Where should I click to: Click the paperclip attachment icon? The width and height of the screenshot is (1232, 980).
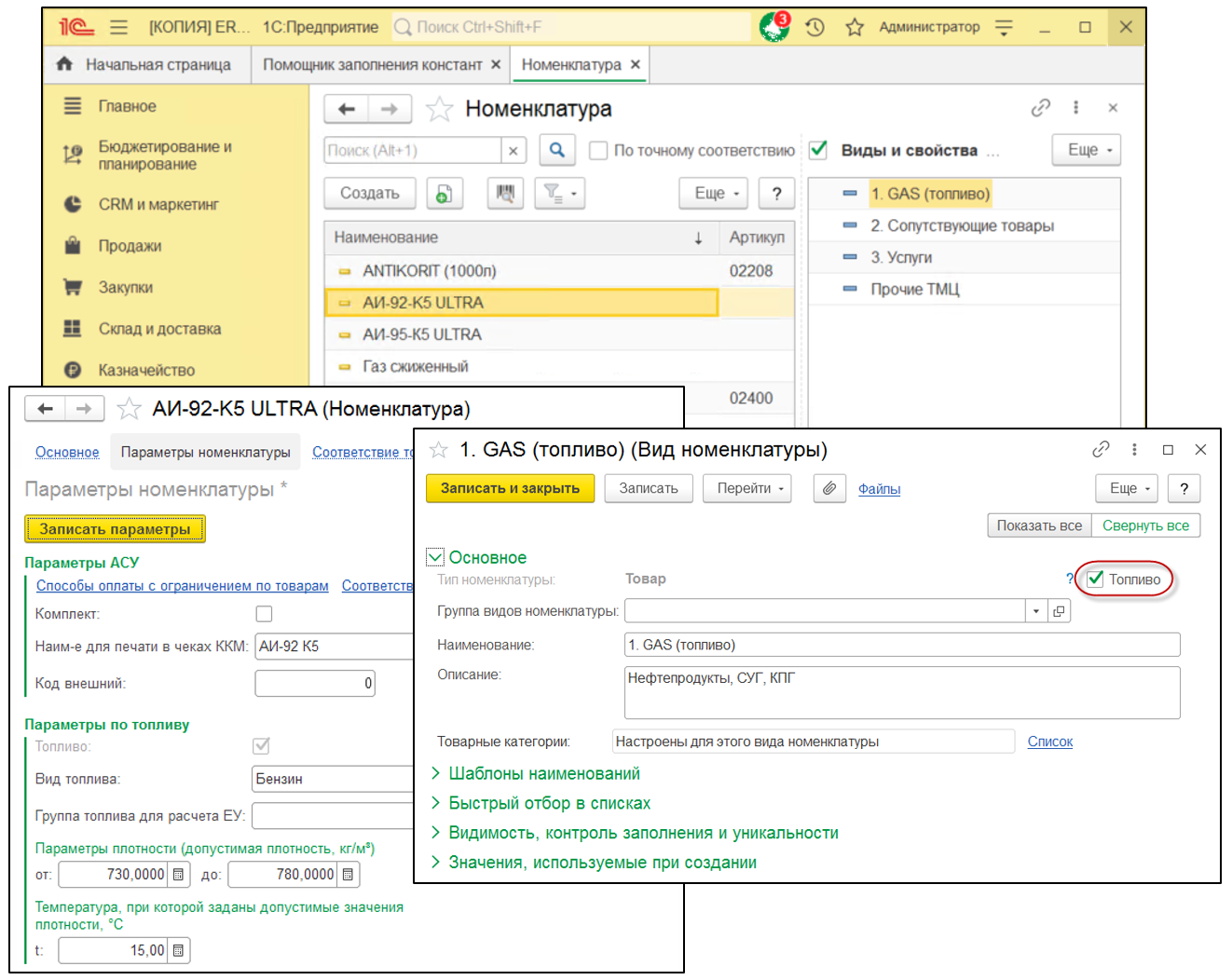(828, 488)
